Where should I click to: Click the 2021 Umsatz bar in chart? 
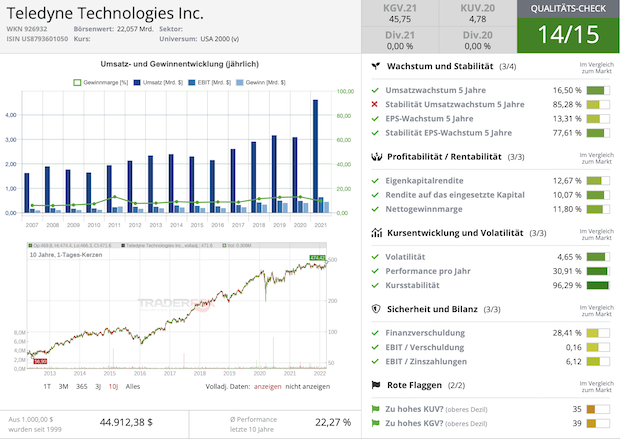click(315, 156)
